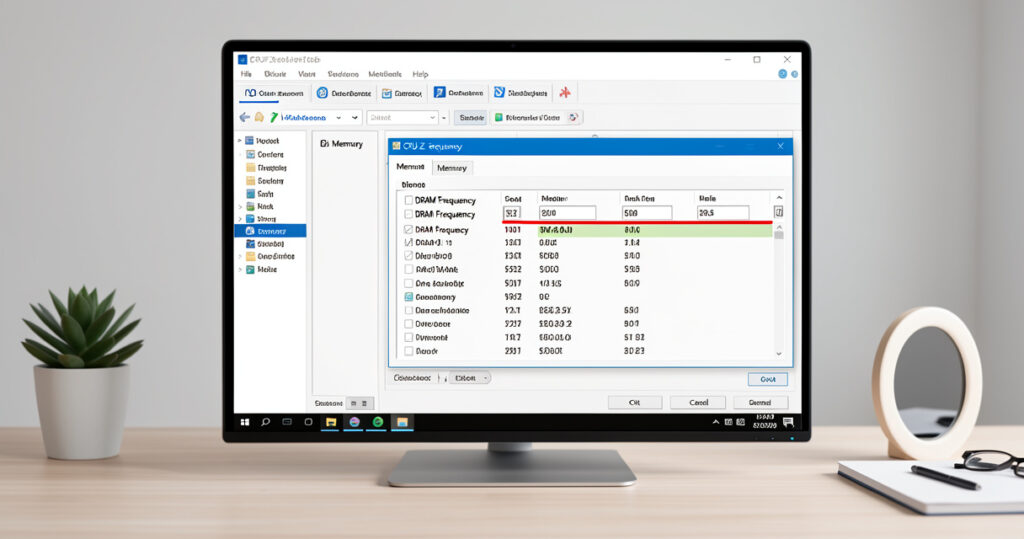Click the small icon button after the 29.5 field

pos(778,212)
